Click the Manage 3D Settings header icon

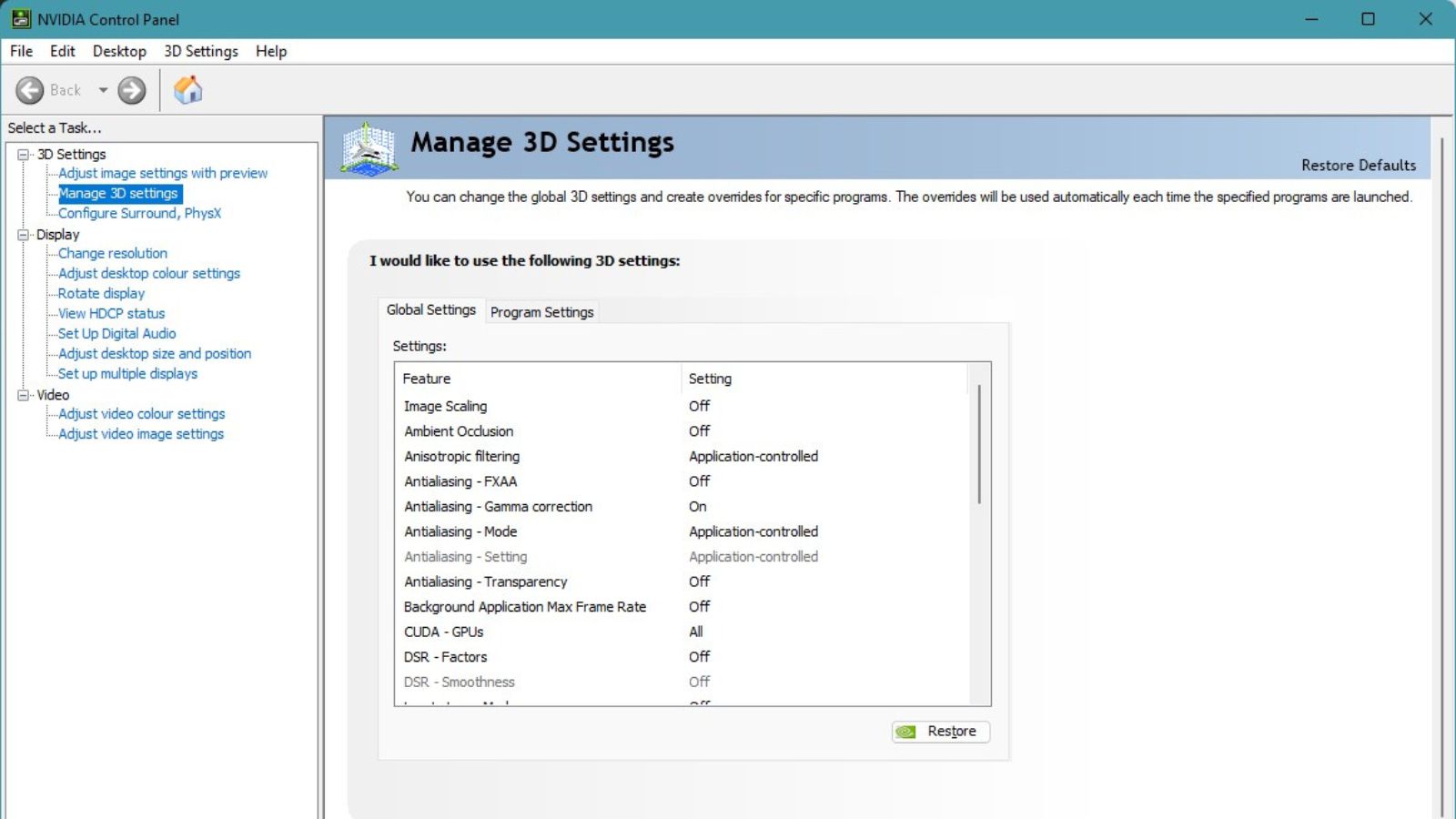pyautogui.click(x=369, y=147)
